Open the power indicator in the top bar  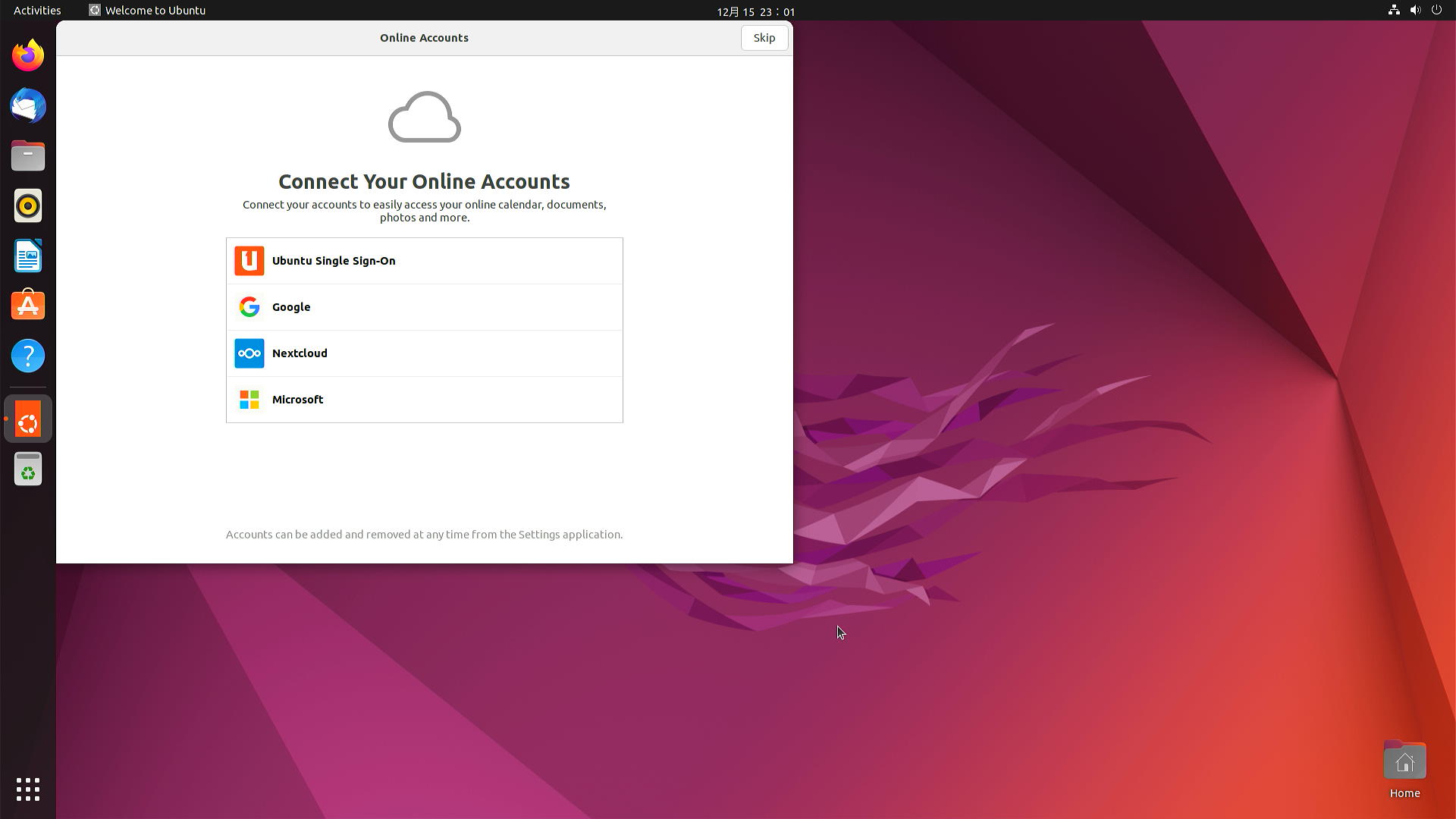(x=1437, y=10)
